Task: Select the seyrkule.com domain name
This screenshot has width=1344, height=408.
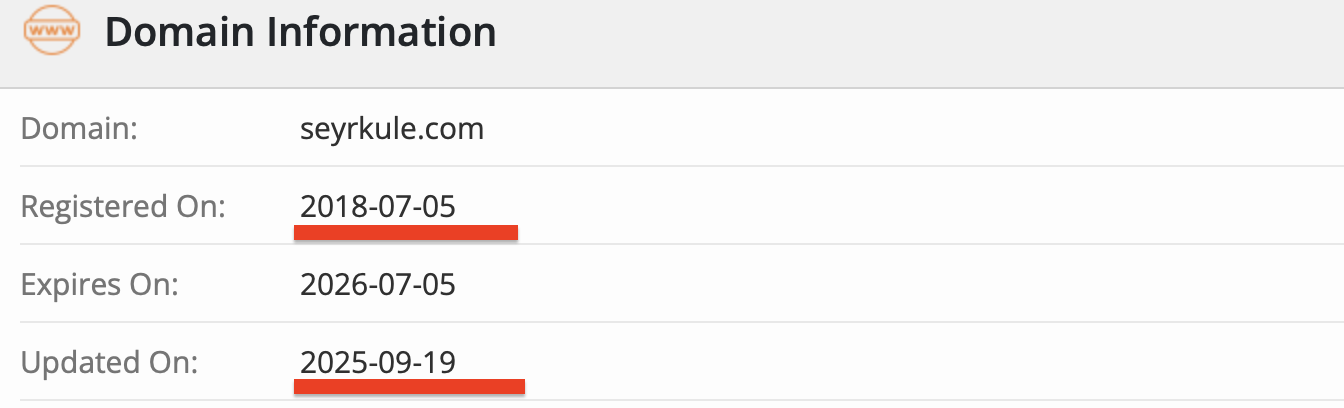Action: 392,129
